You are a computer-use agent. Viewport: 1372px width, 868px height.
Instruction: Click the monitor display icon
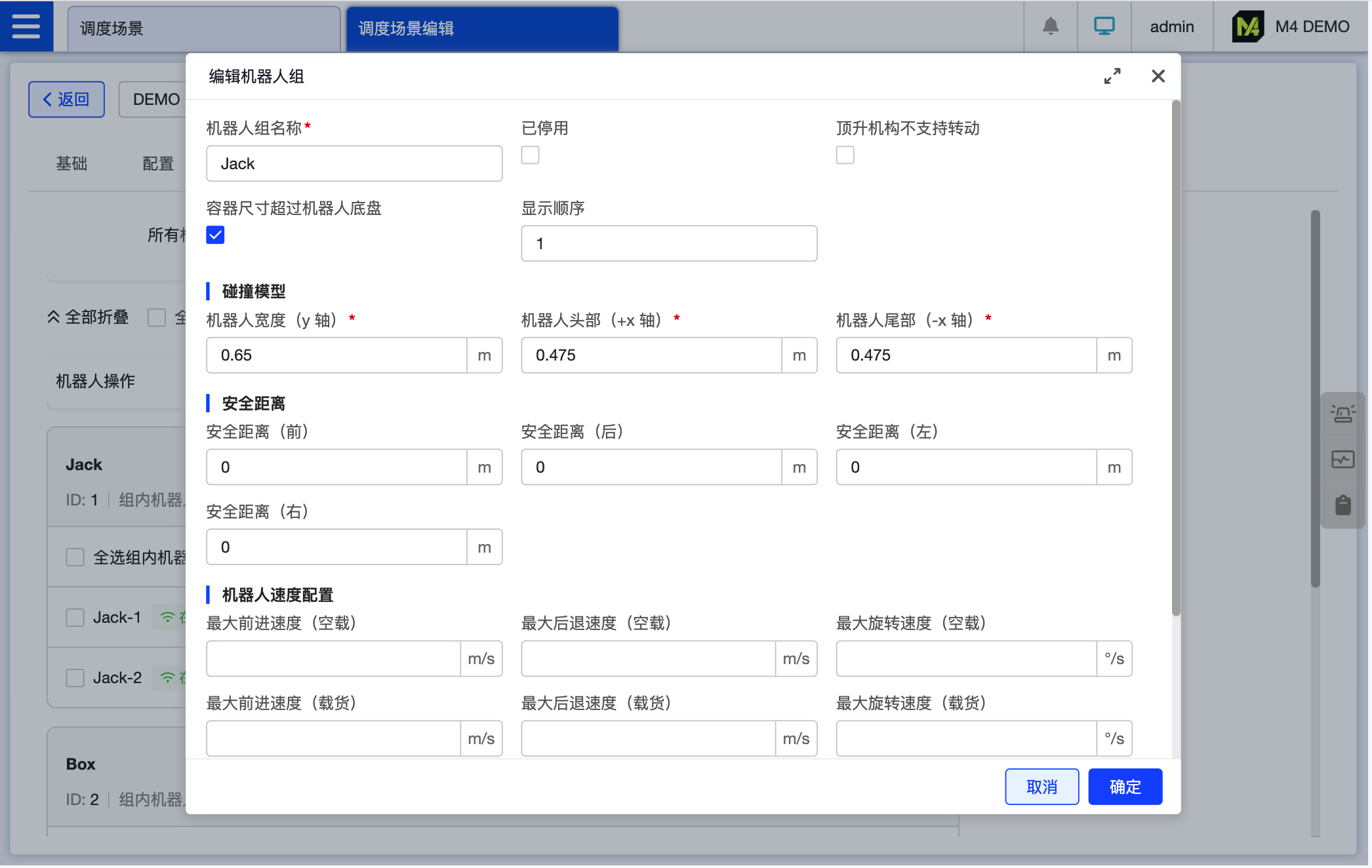pos(1104,26)
